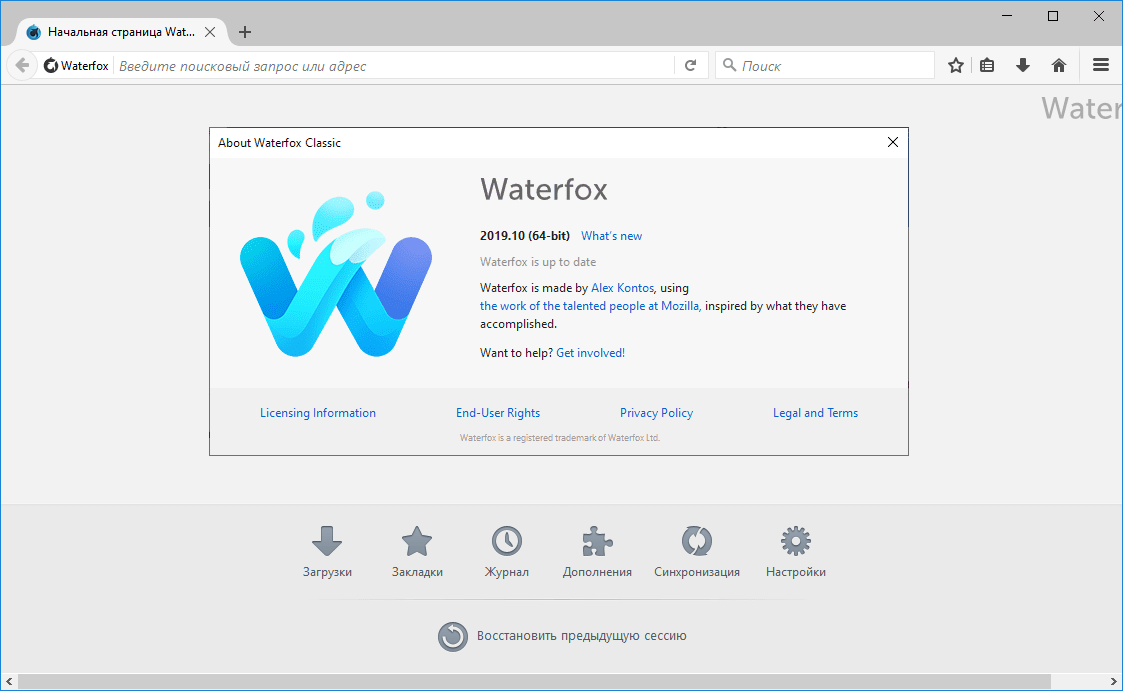This screenshot has height=691, width=1123.
Task: Open Загрузки downloads shortcut
Action: tap(327, 551)
